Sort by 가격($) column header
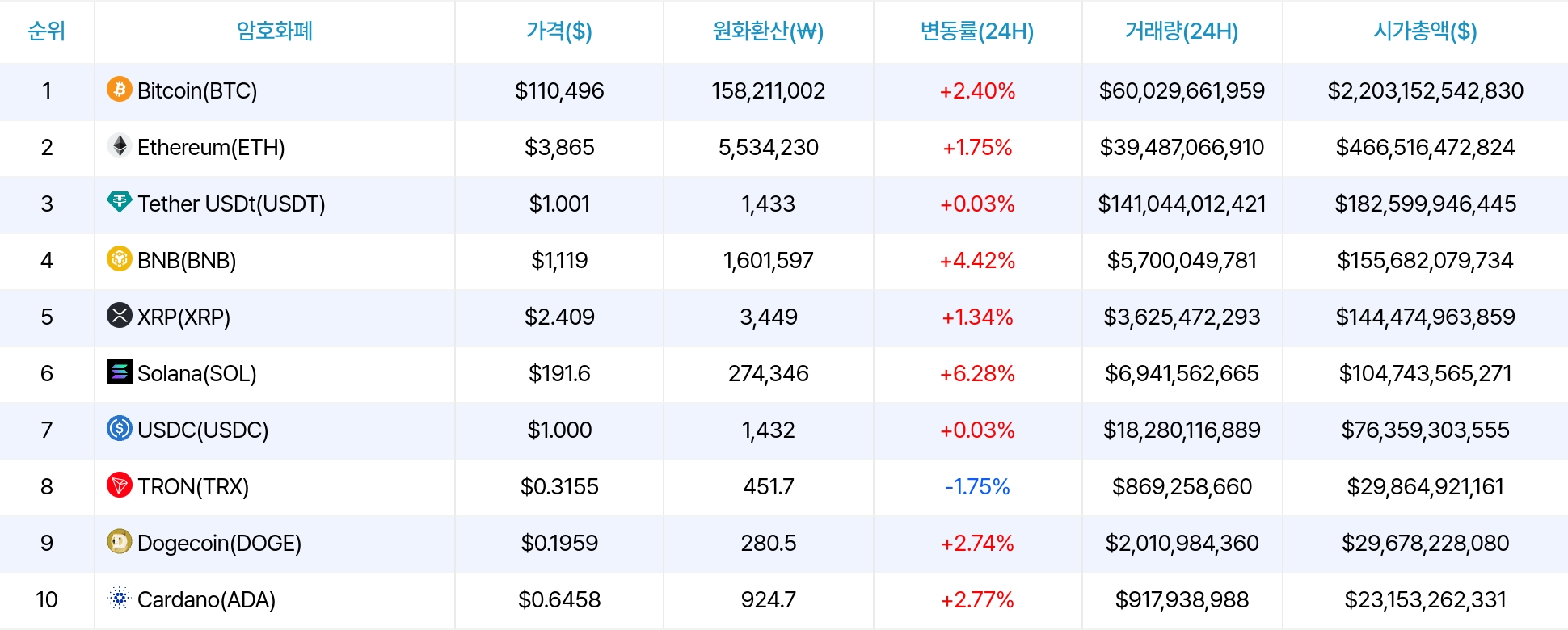The image size is (1568, 630). 559,31
